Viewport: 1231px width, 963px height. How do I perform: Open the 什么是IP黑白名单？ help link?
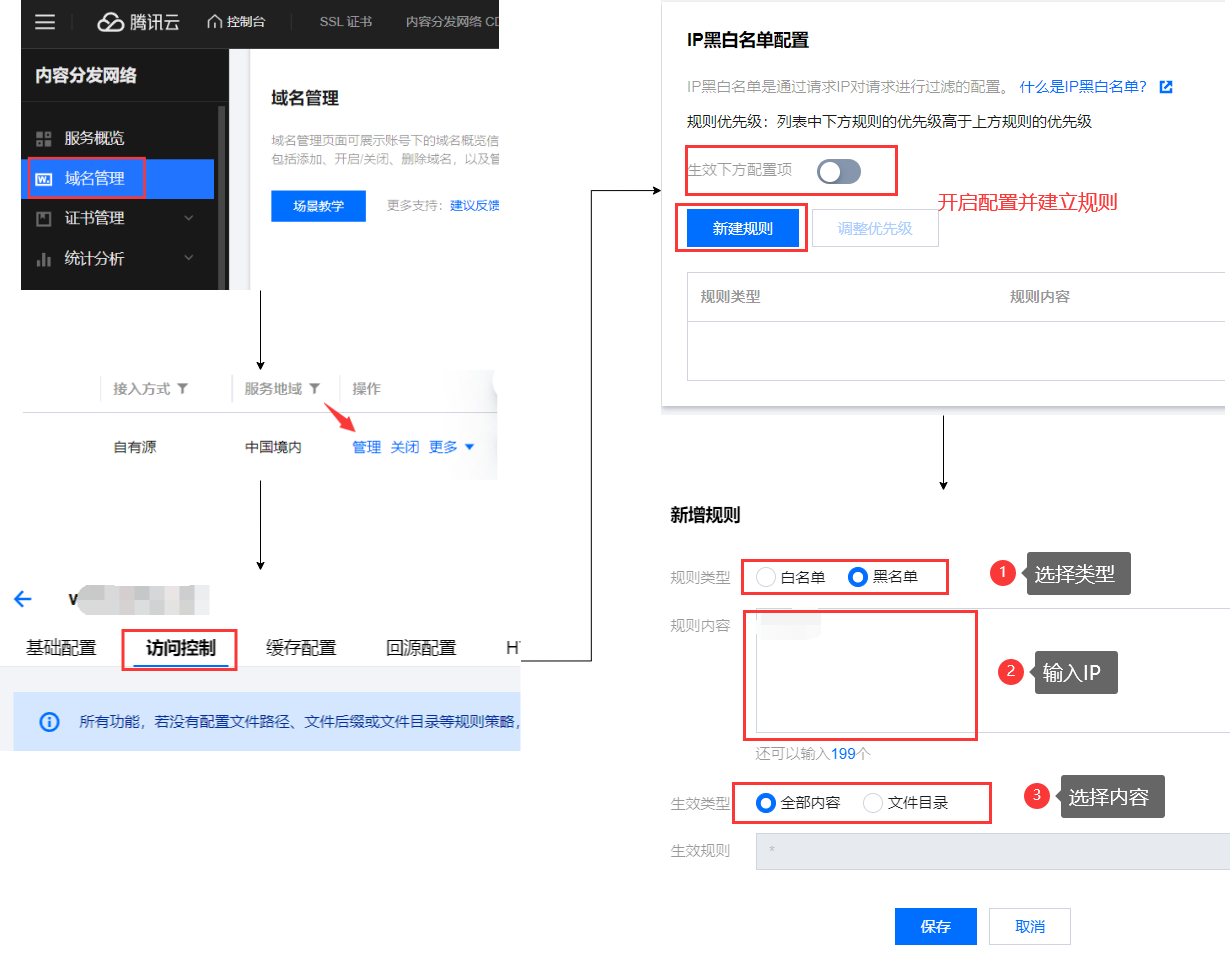[1083, 87]
